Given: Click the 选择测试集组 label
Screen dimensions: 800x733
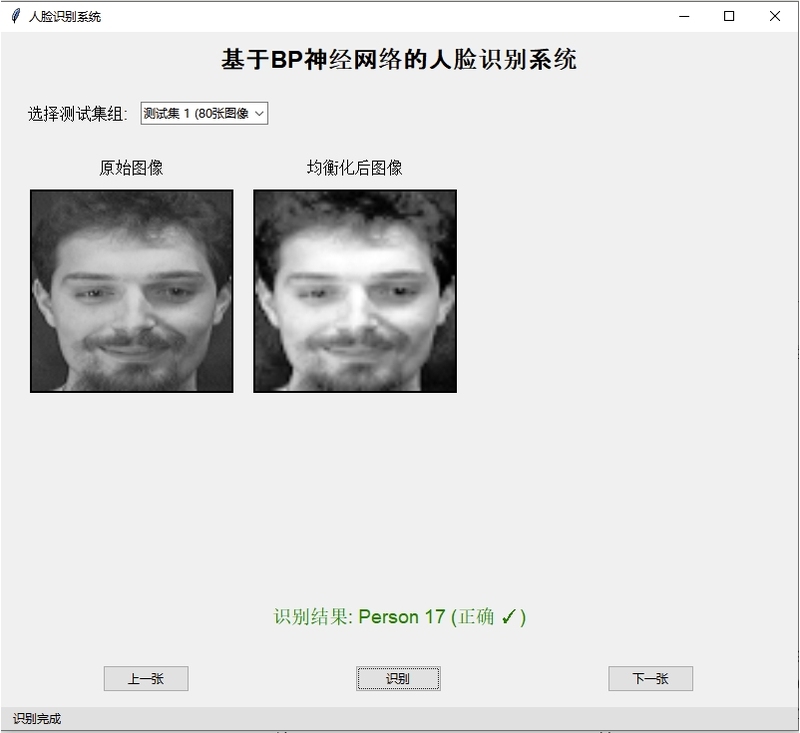Looking at the screenshot, I should click(x=78, y=114).
